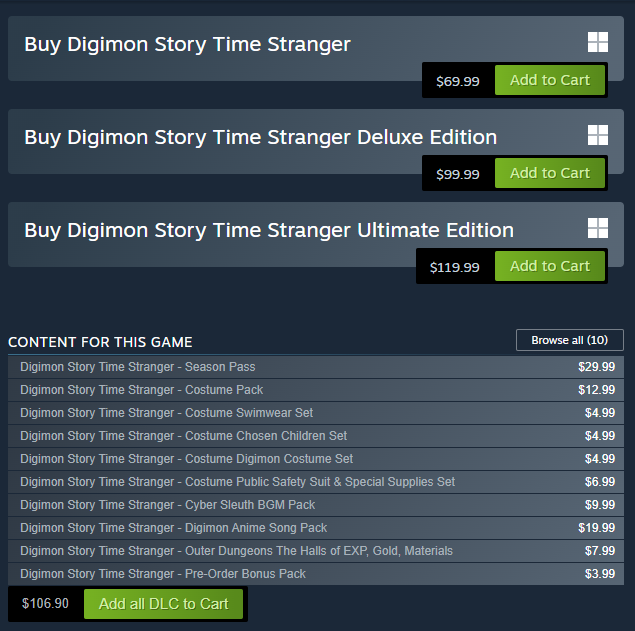Add the $69.99 standard edition to cart
Viewport: 635px width, 631px height.
(549, 80)
